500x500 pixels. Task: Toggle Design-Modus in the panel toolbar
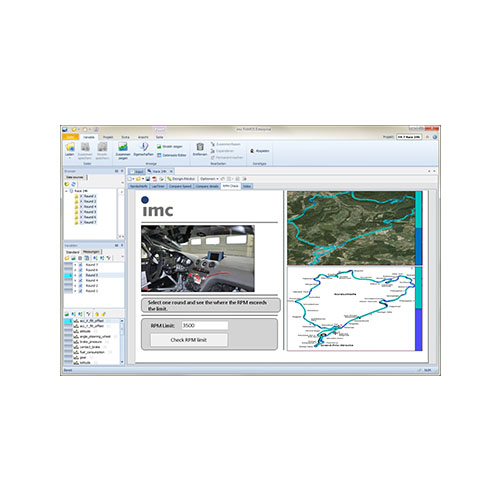pos(181,179)
